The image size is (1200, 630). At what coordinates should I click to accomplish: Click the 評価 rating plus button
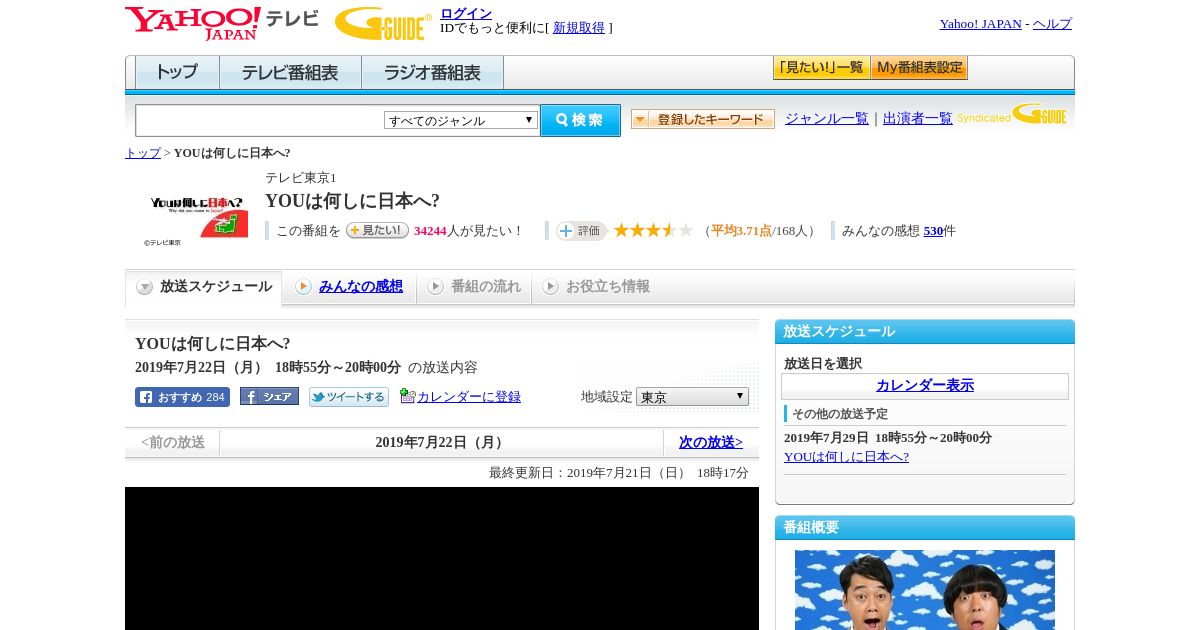(581, 231)
